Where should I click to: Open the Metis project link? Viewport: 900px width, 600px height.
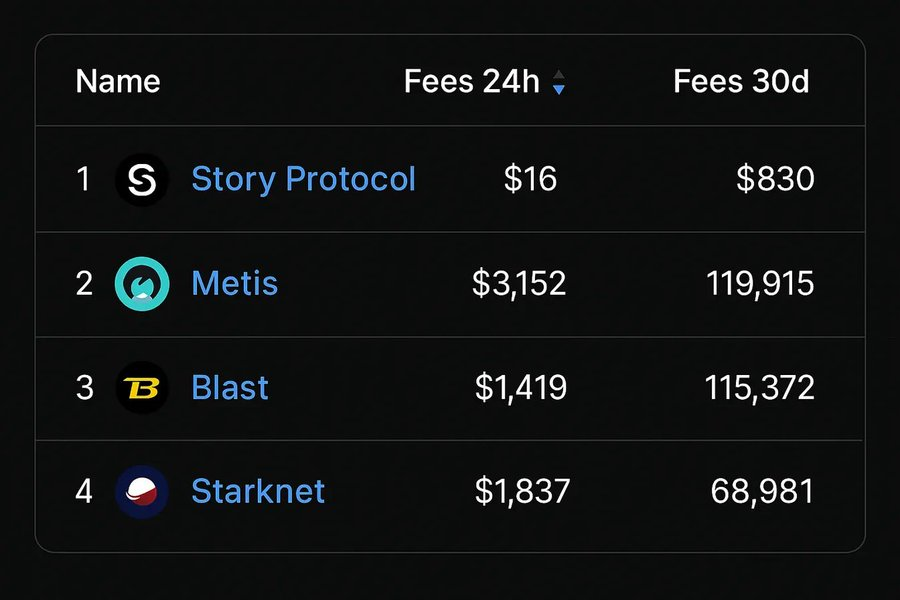235,284
